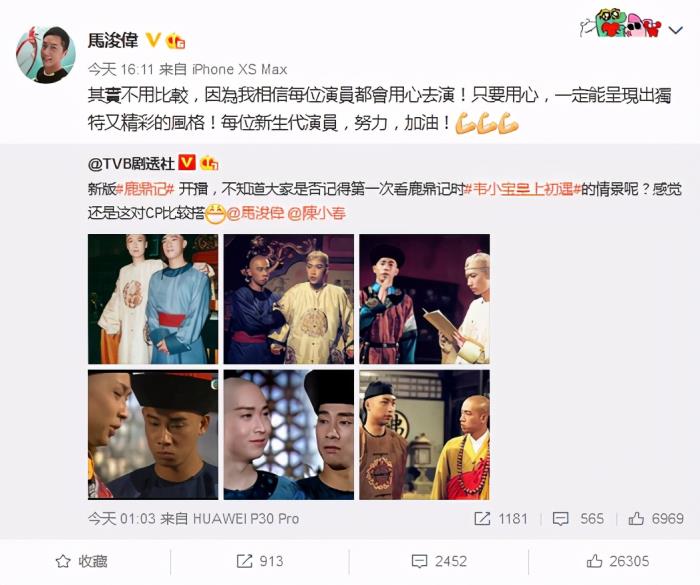Repost this post with 913 shares

click(x=260, y=561)
